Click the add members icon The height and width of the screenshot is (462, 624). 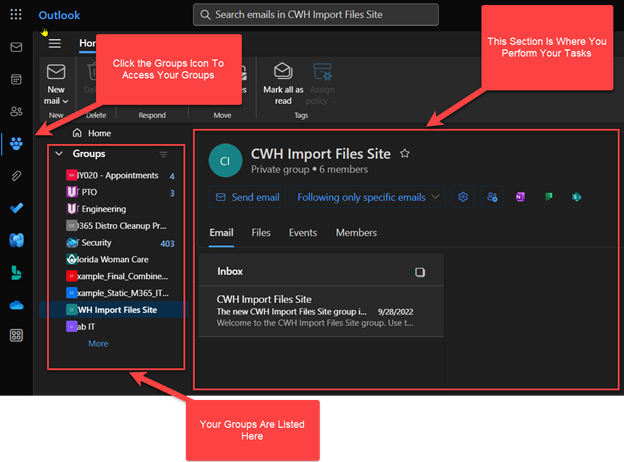click(x=492, y=197)
